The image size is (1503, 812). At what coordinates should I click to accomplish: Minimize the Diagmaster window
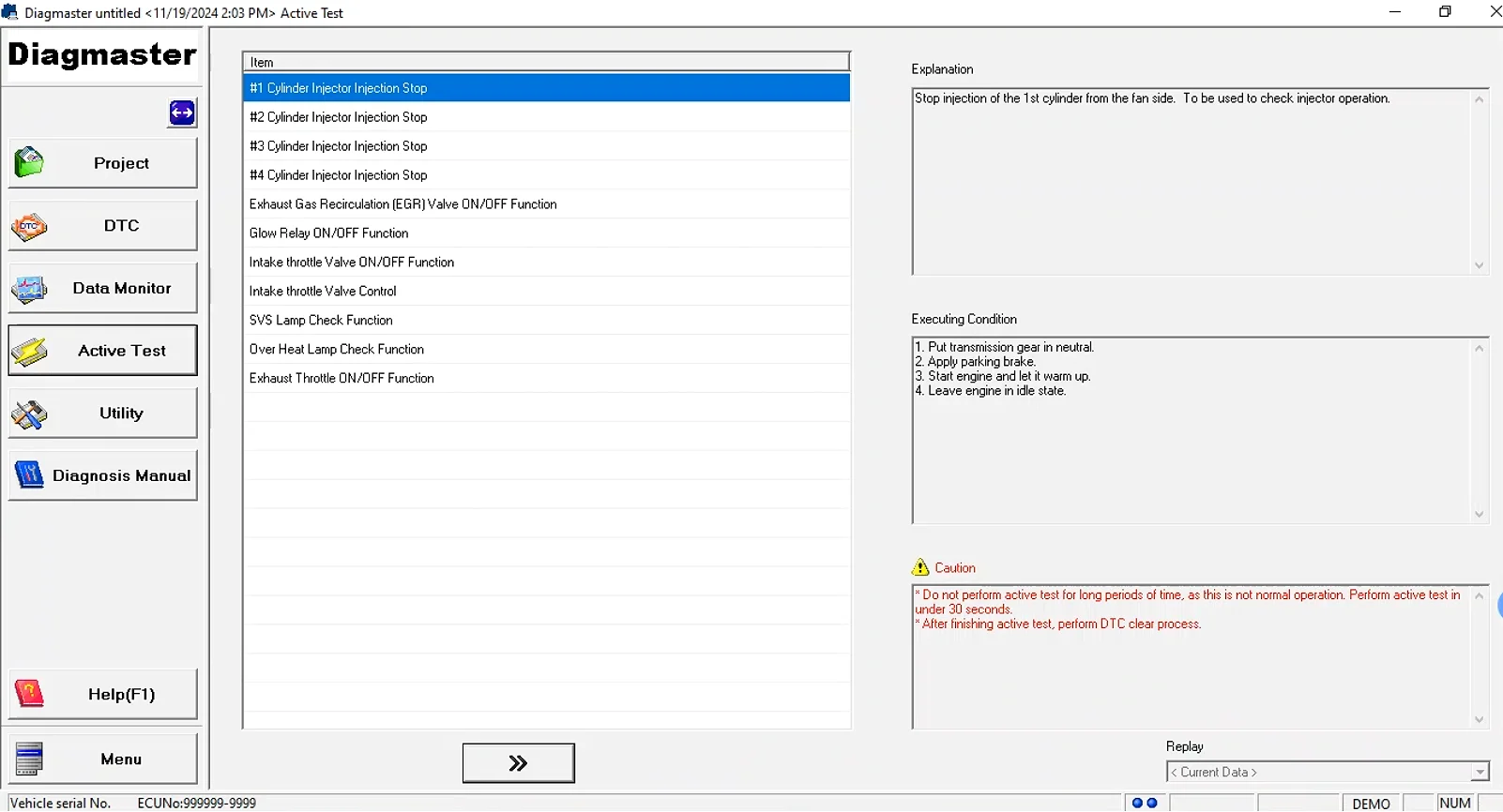(1395, 12)
